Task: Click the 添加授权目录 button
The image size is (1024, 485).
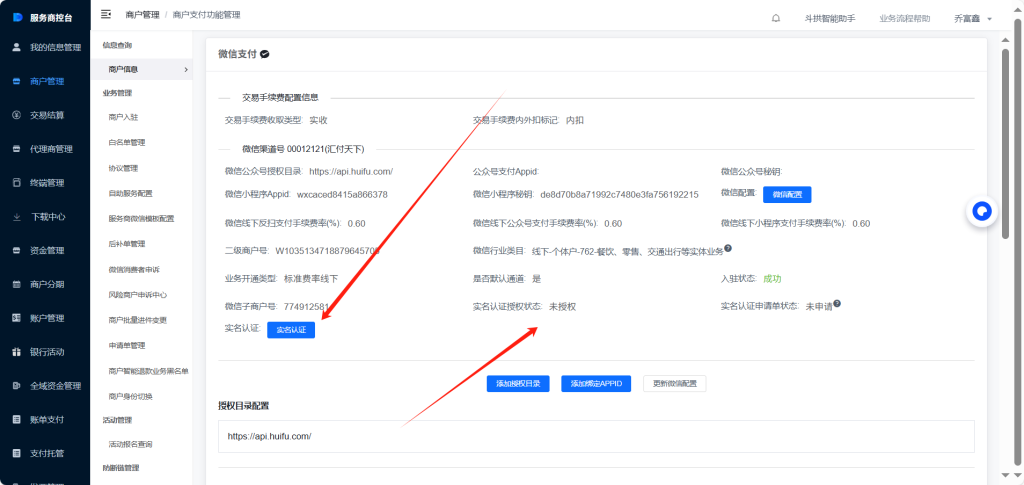Action: [x=518, y=384]
